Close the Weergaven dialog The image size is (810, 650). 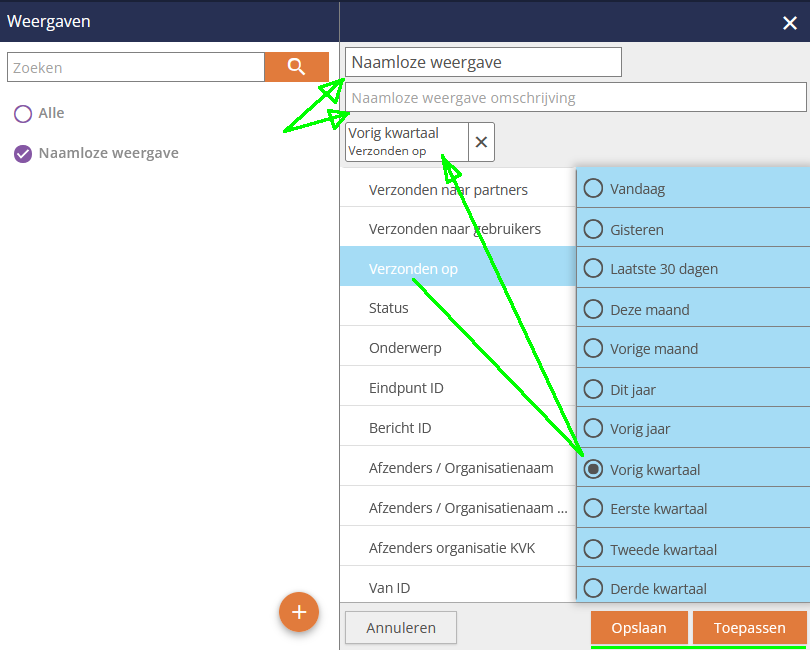tap(789, 23)
